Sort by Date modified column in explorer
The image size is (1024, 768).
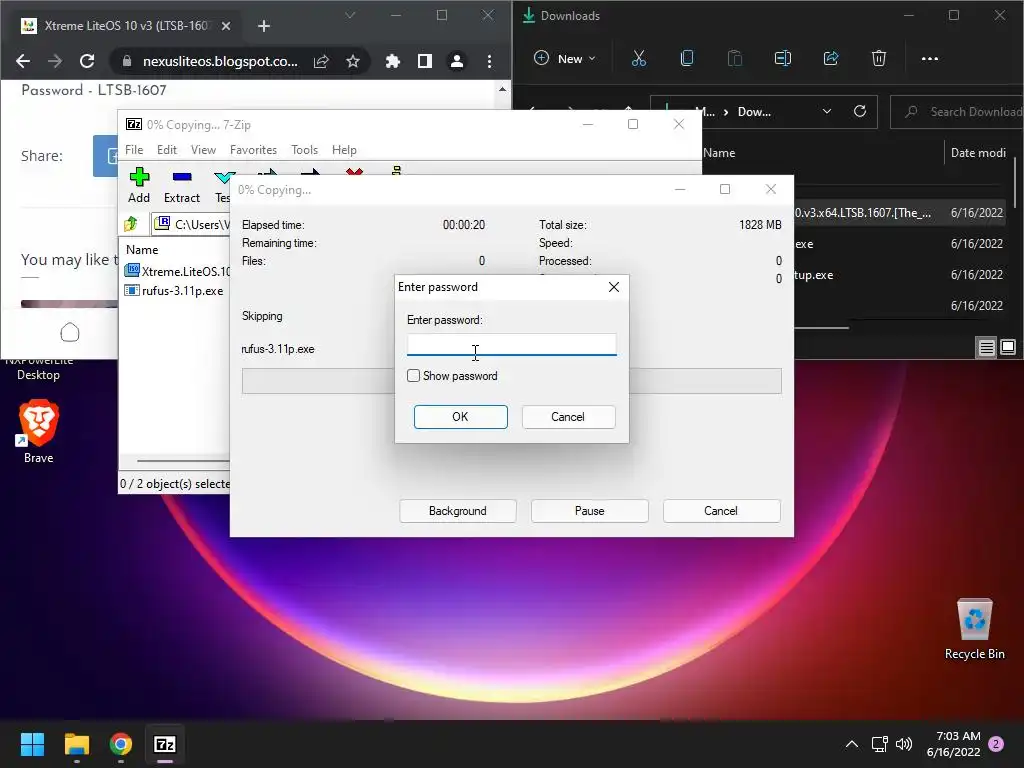[978, 153]
